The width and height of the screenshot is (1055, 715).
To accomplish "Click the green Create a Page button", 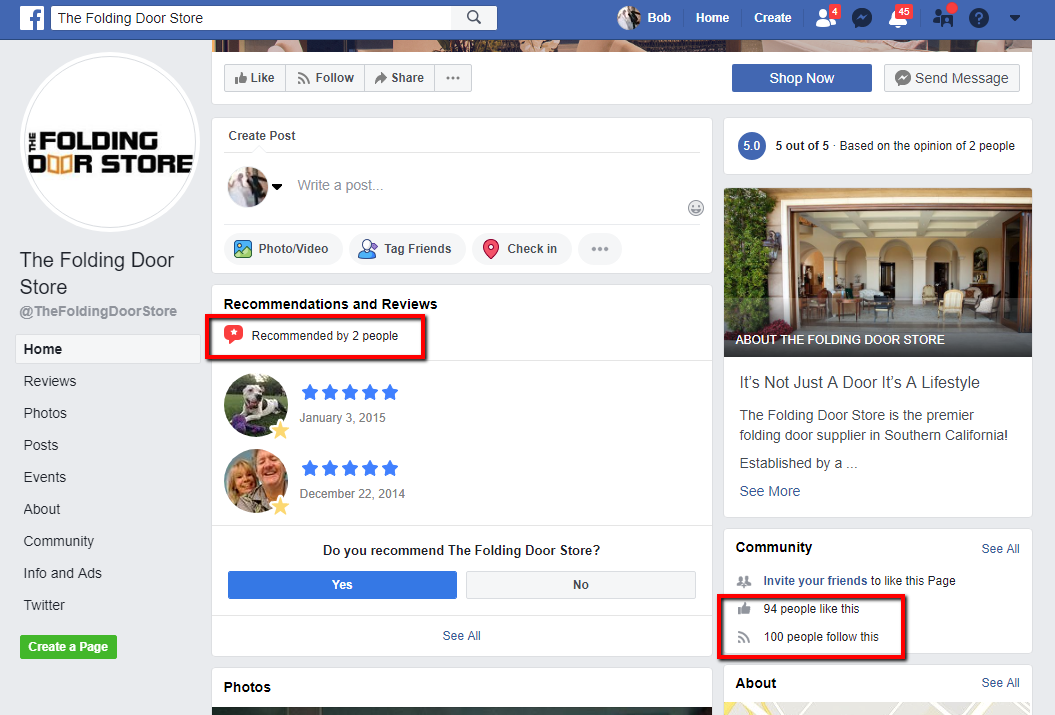I will 69,647.
